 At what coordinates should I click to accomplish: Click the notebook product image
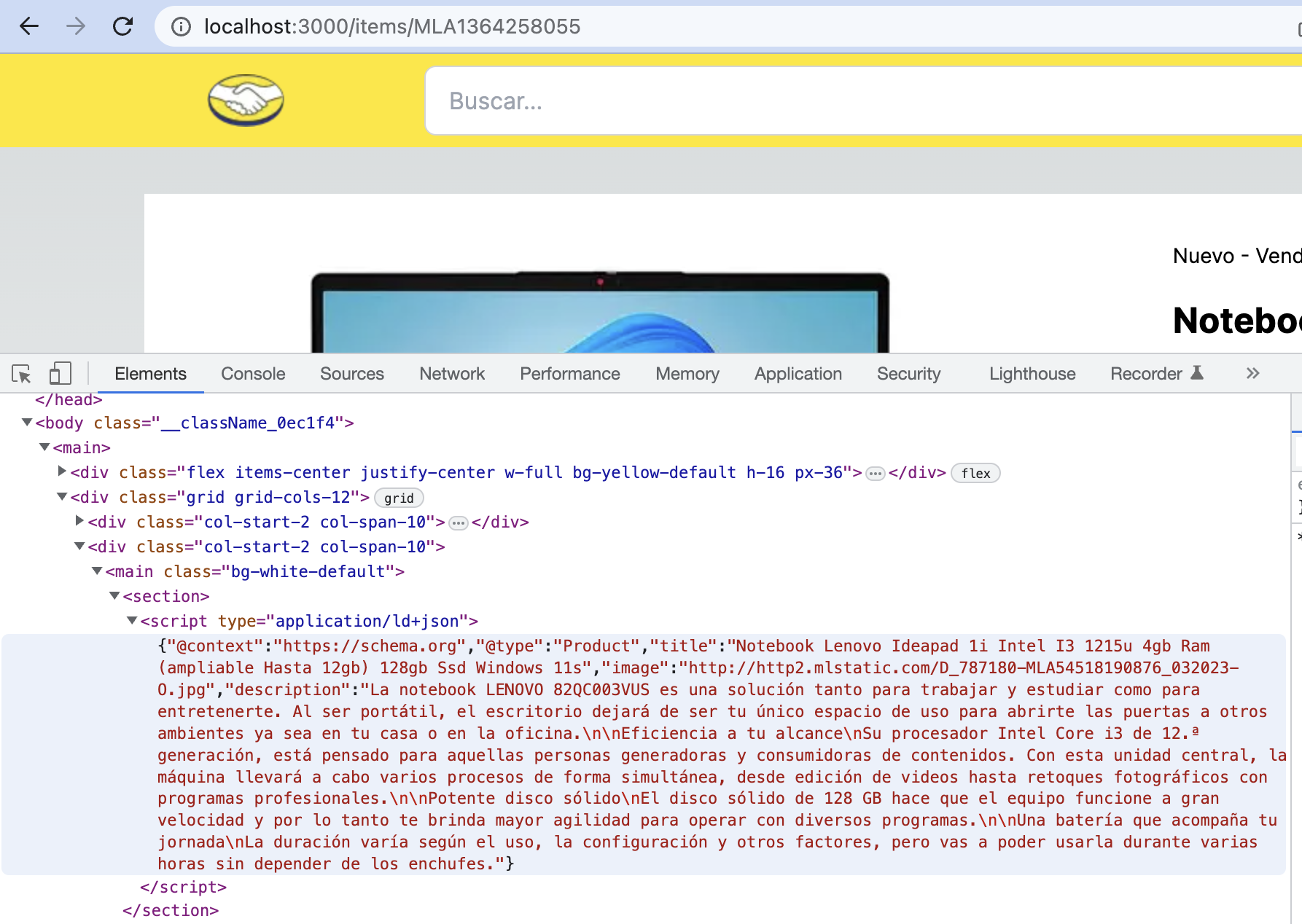coord(600,313)
